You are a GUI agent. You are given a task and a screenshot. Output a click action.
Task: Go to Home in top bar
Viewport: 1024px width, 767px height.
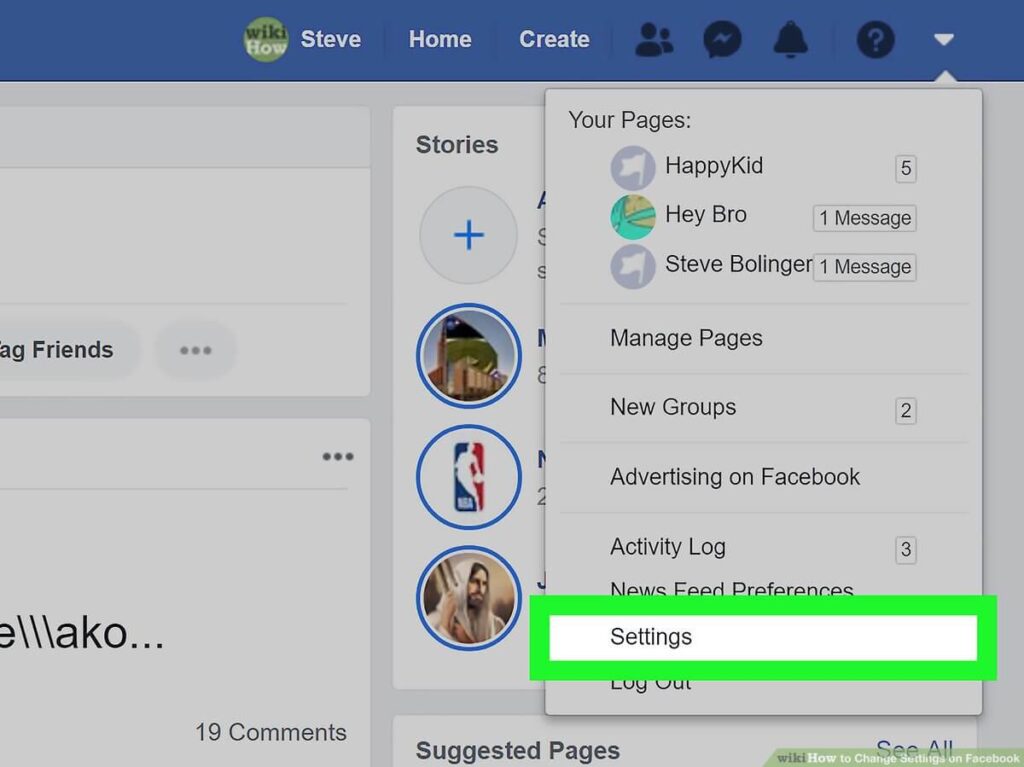coord(440,40)
